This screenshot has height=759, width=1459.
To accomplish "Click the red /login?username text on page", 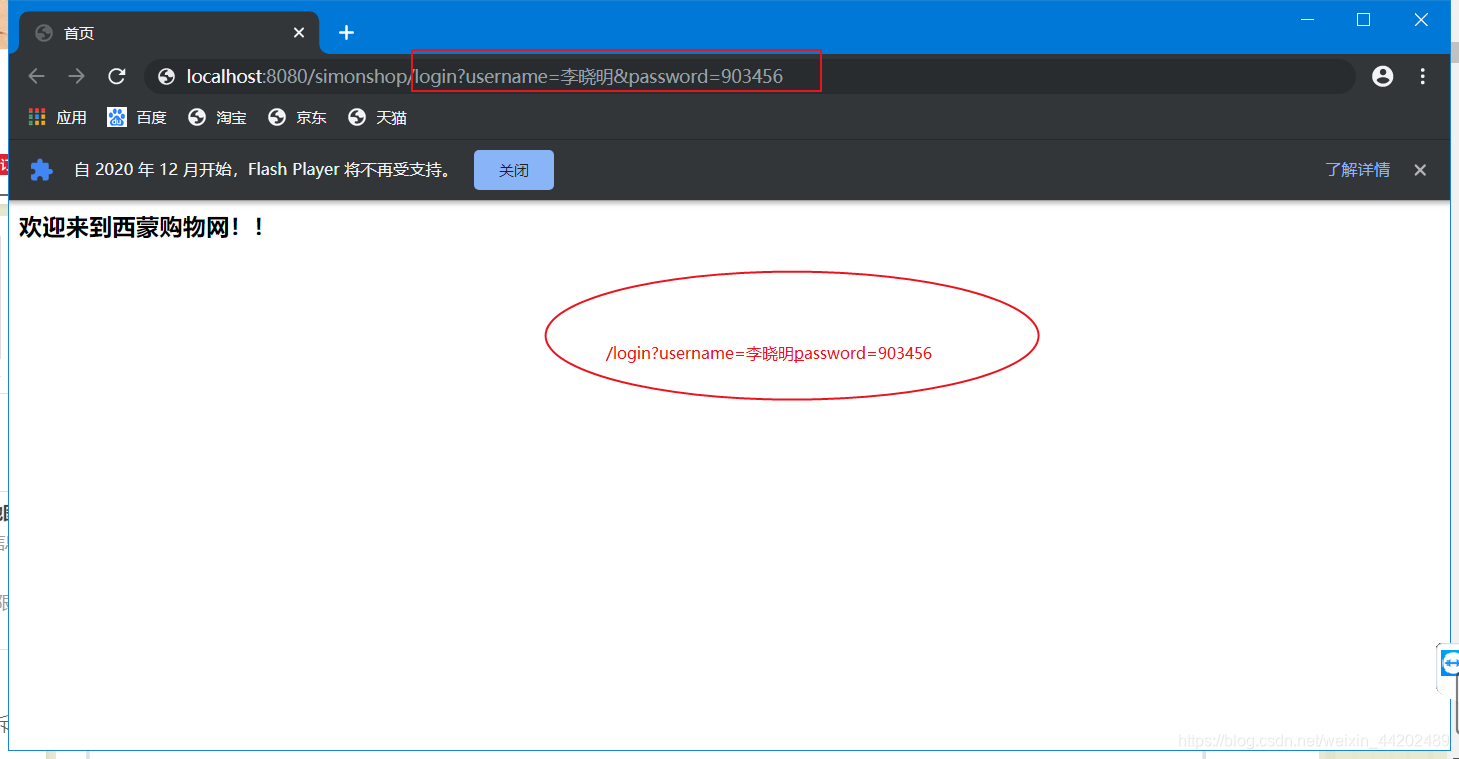I will pyautogui.click(x=769, y=353).
